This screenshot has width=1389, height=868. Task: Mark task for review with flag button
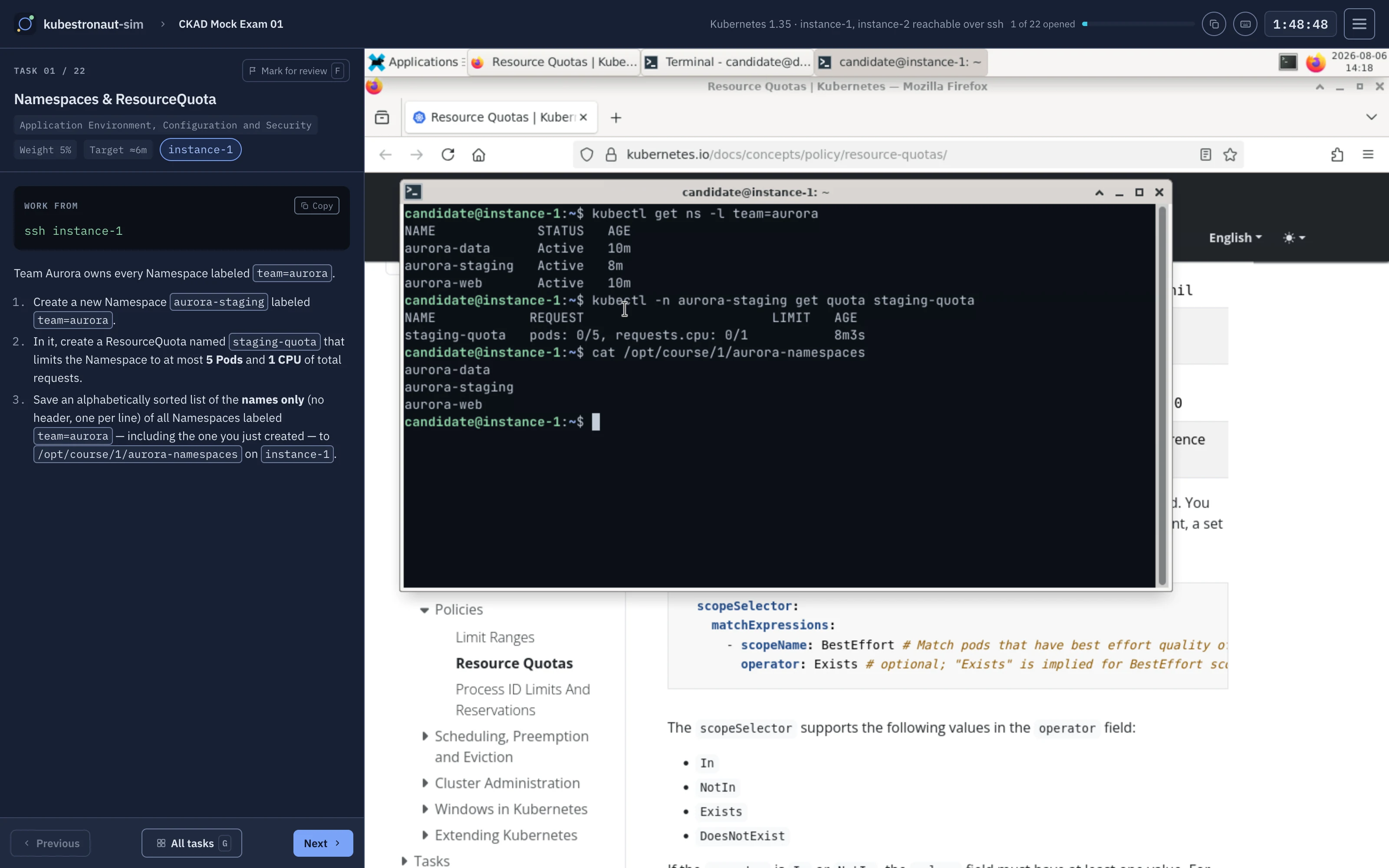click(296, 71)
